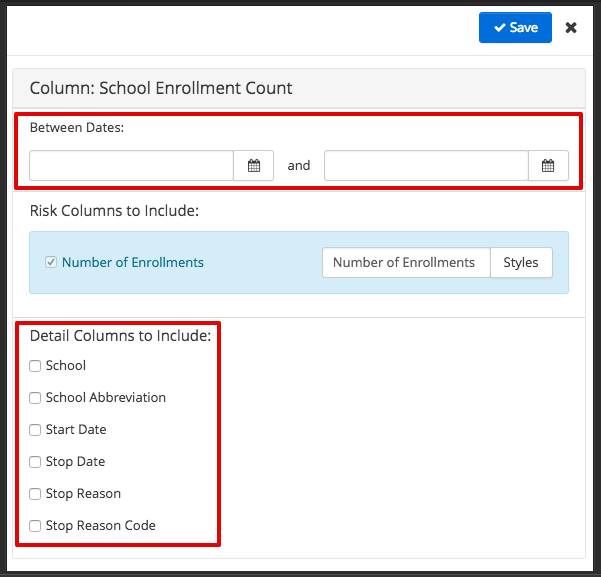The image size is (601, 577).
Task: Click the start date input field
Action: [x=131, y=166]
